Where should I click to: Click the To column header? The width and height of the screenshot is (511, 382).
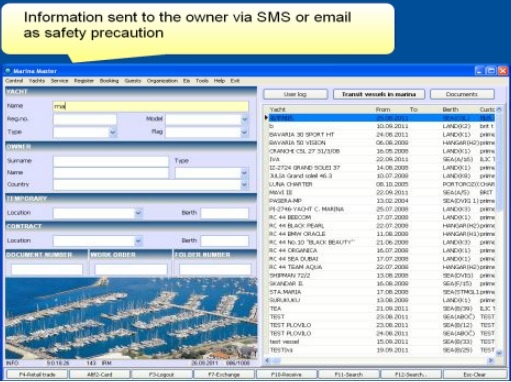pyautogui.click(x=413, y=109)
